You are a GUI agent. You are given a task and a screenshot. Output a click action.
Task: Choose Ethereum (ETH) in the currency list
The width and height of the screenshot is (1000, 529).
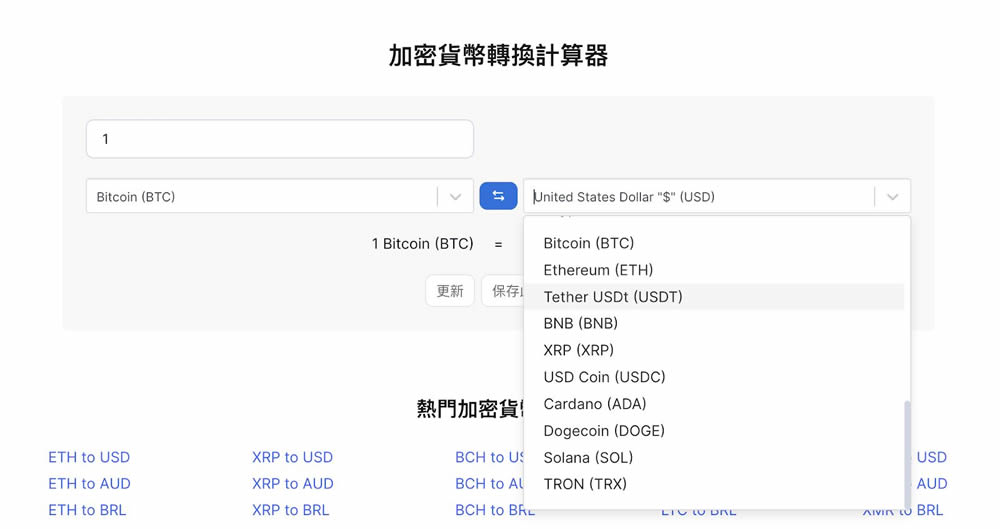(x=598, y=270)
